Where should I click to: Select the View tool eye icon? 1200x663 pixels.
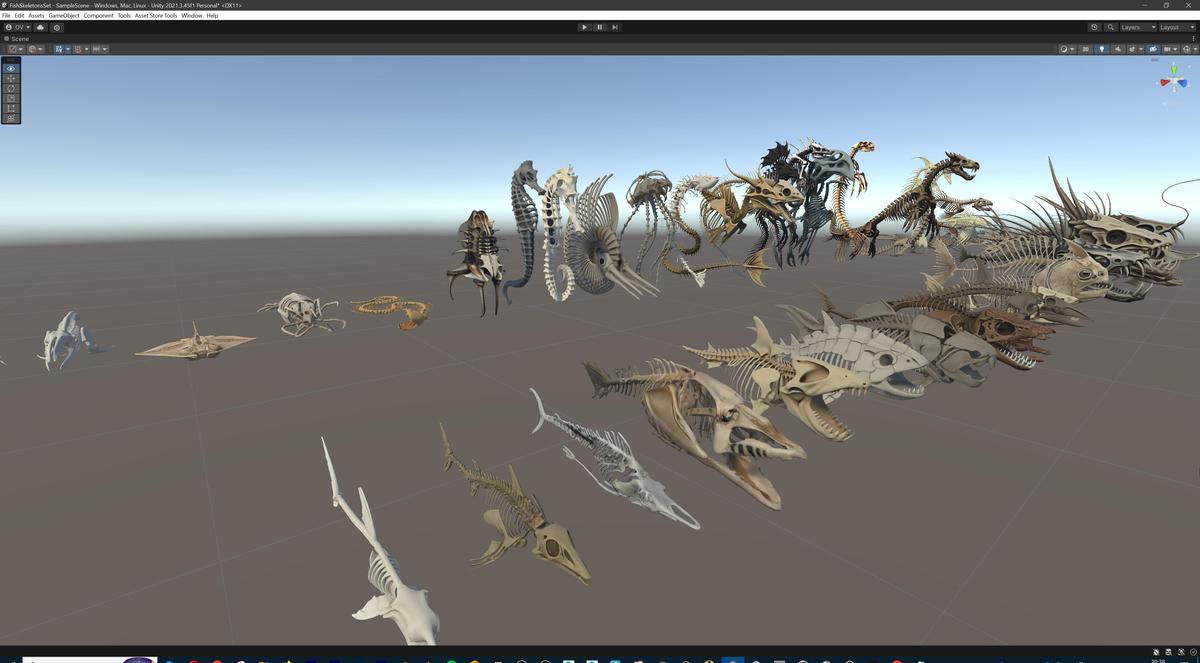point(10,68)
